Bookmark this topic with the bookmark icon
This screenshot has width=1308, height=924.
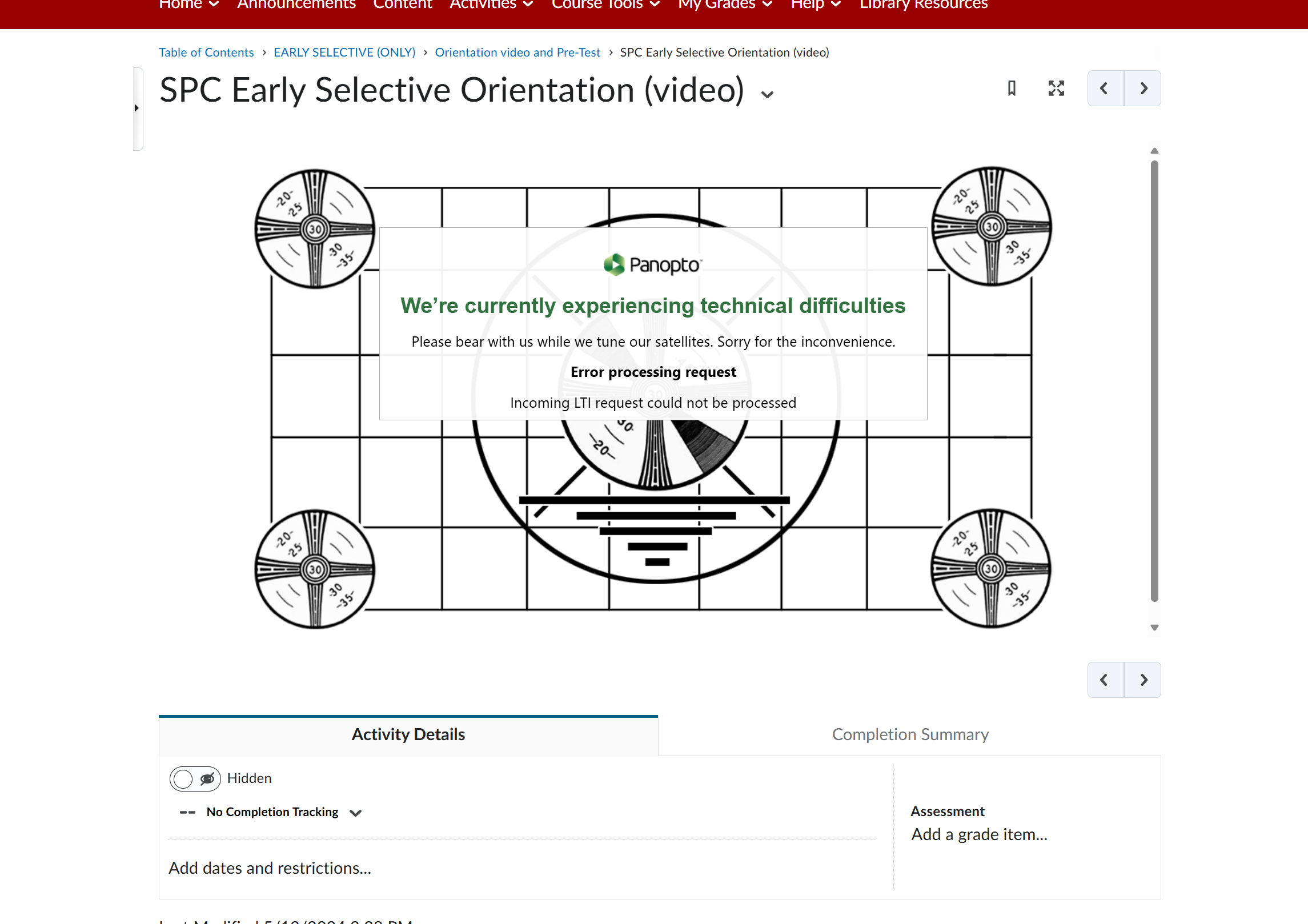tap(1012, 89)
